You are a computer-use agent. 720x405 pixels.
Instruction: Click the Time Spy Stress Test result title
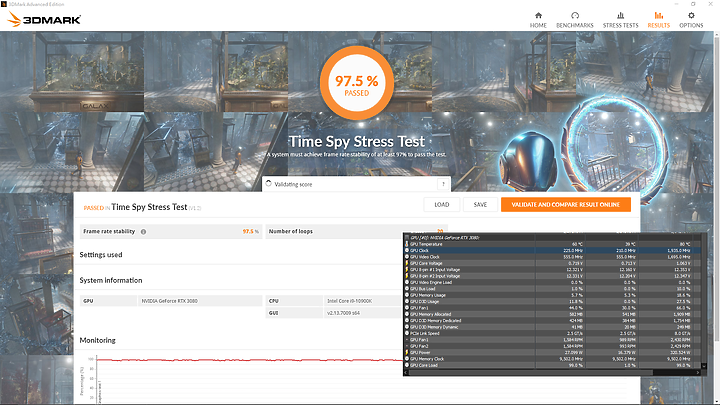(149, 207)
